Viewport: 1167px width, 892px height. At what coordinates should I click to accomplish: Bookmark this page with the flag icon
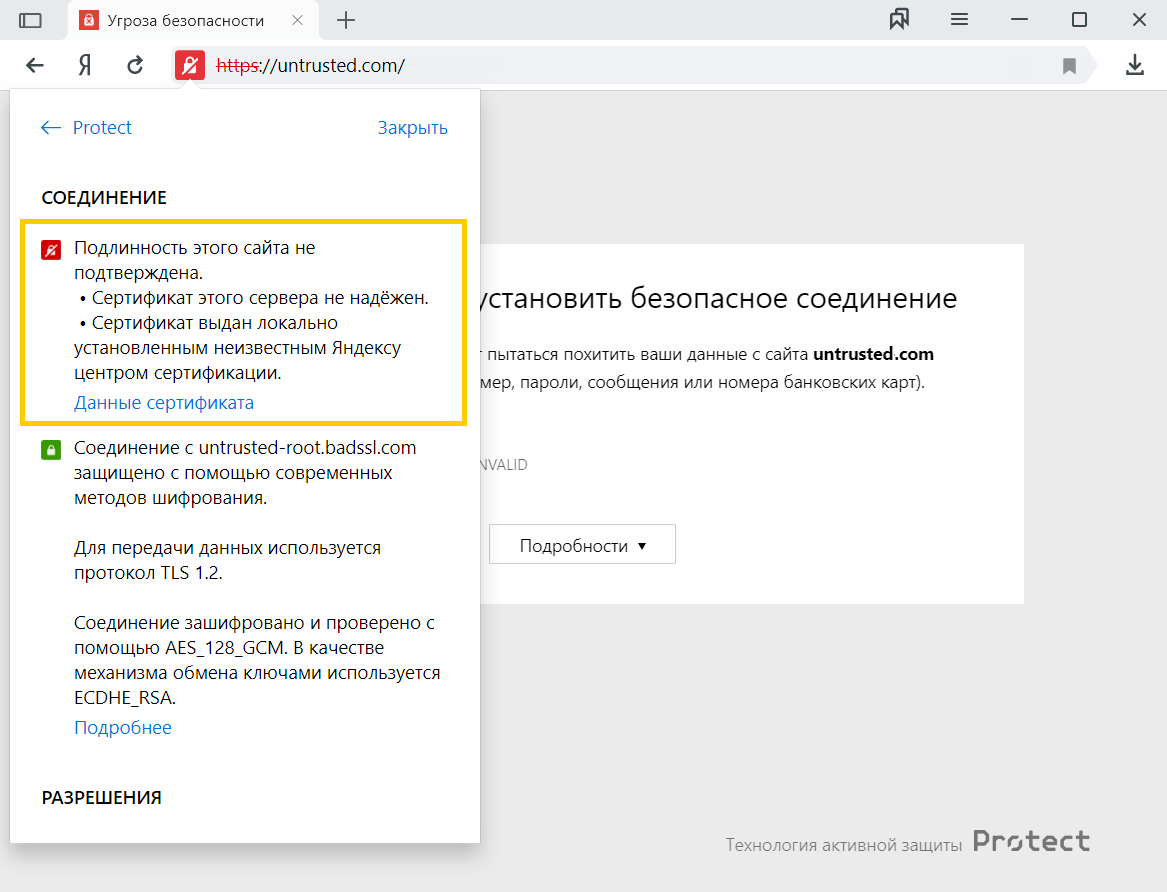(1070, 66)
